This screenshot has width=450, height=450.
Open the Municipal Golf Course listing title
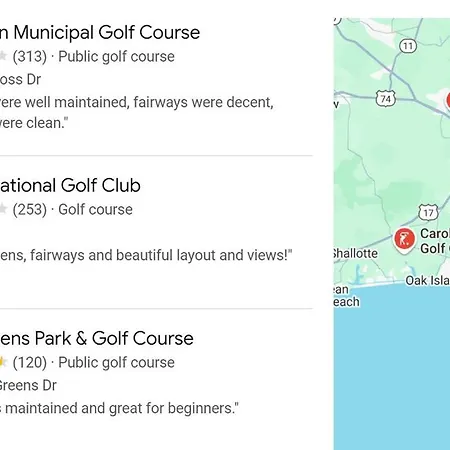point(100,33)
